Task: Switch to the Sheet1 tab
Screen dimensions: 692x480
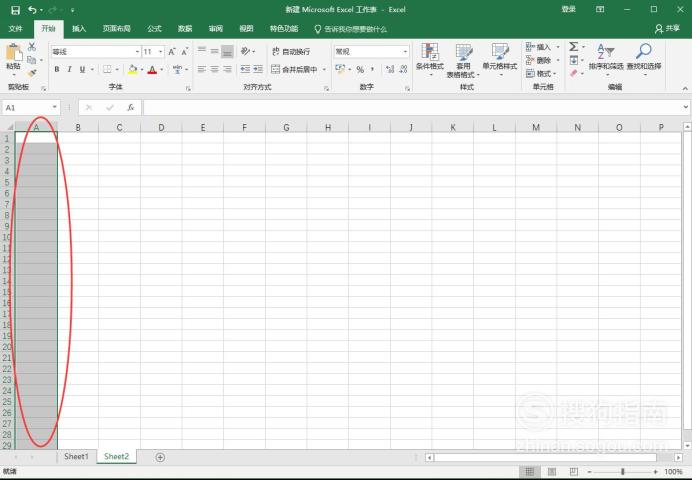Action: 76,456
